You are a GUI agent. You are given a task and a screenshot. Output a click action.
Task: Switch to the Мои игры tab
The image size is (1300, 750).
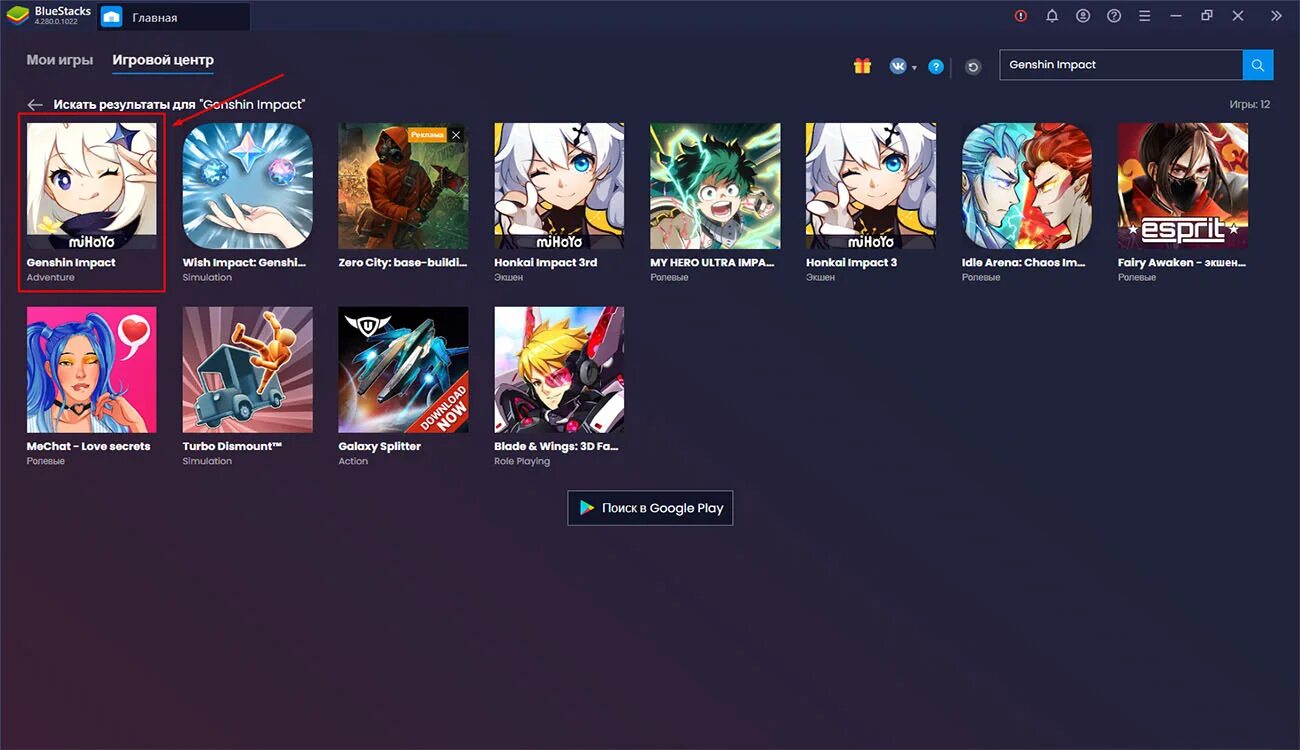point(60,60)
